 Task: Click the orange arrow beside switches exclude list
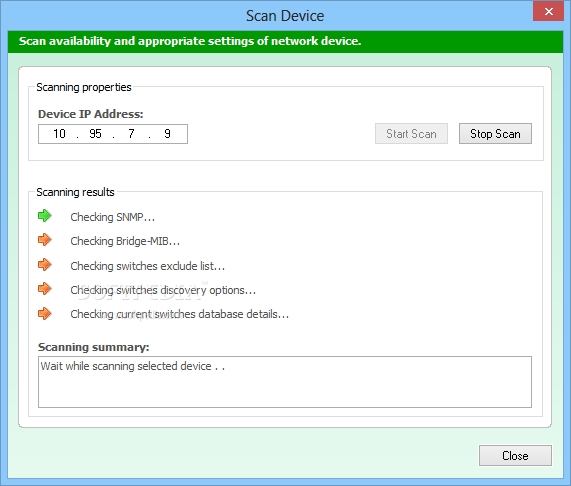(45, 265)
